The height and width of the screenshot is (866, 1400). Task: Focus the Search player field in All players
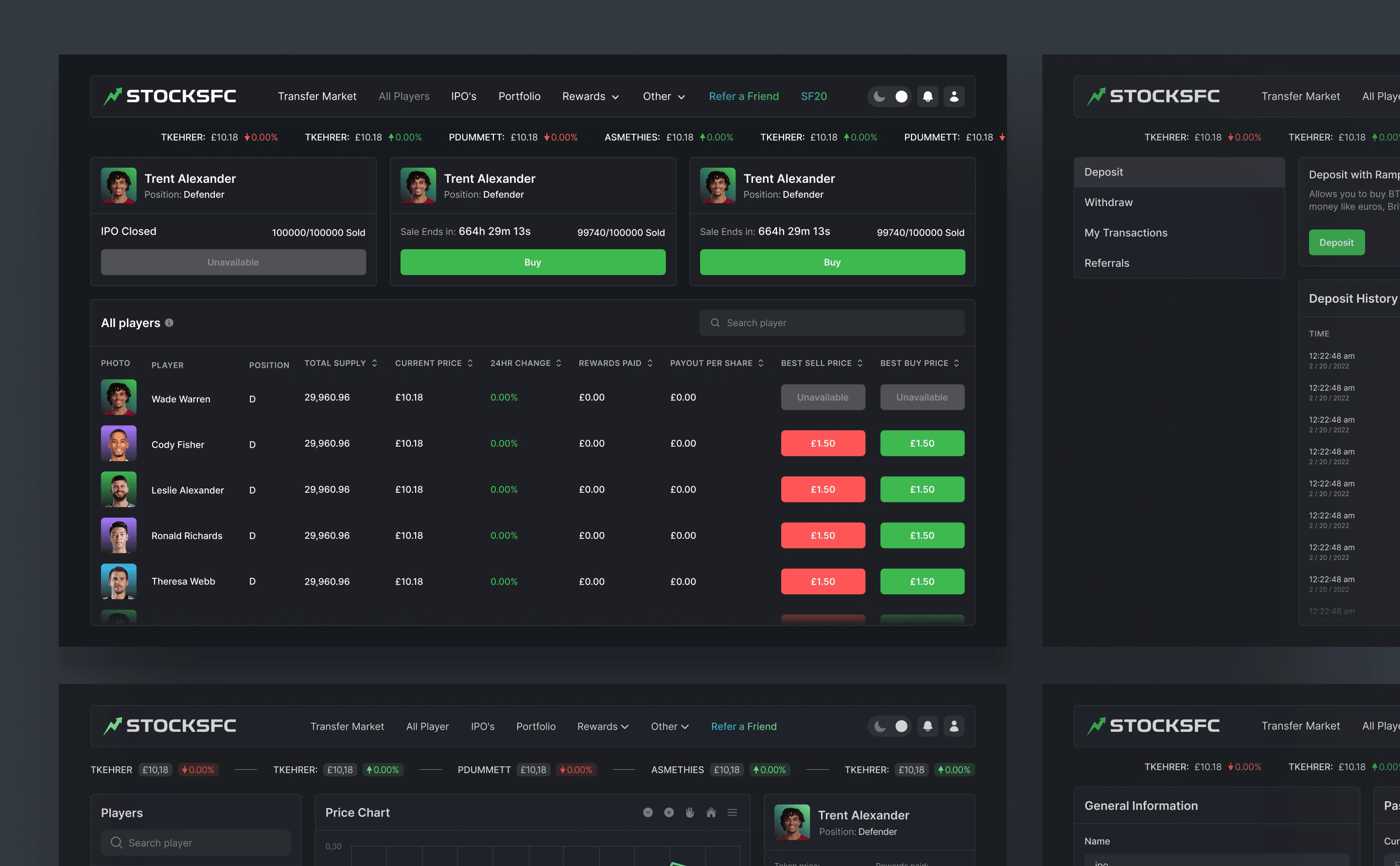[832, 323]
